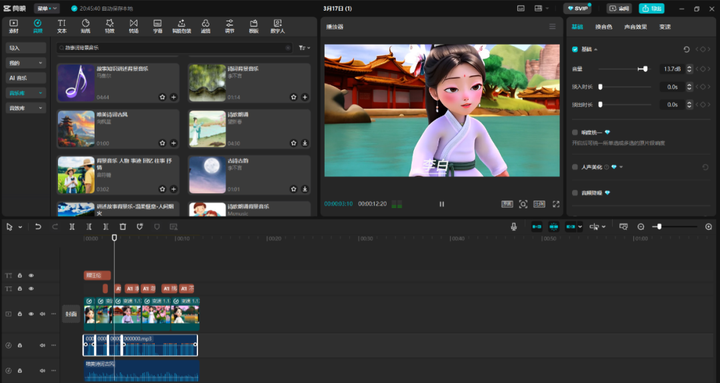Screen dimensions: 720x383
Task: Click the SVIP membership button
Action: (577, 8)
